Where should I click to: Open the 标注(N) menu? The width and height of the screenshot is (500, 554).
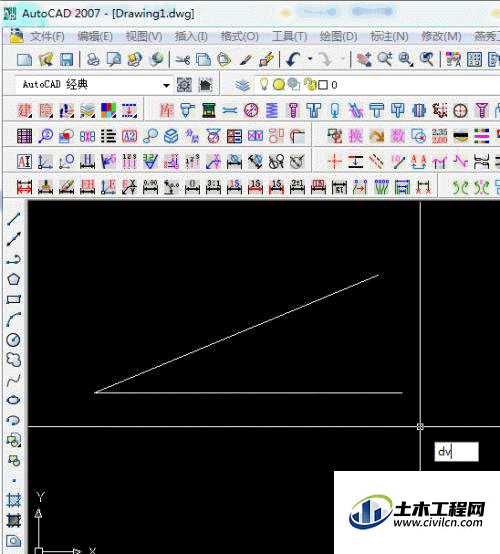pos(389,36)
